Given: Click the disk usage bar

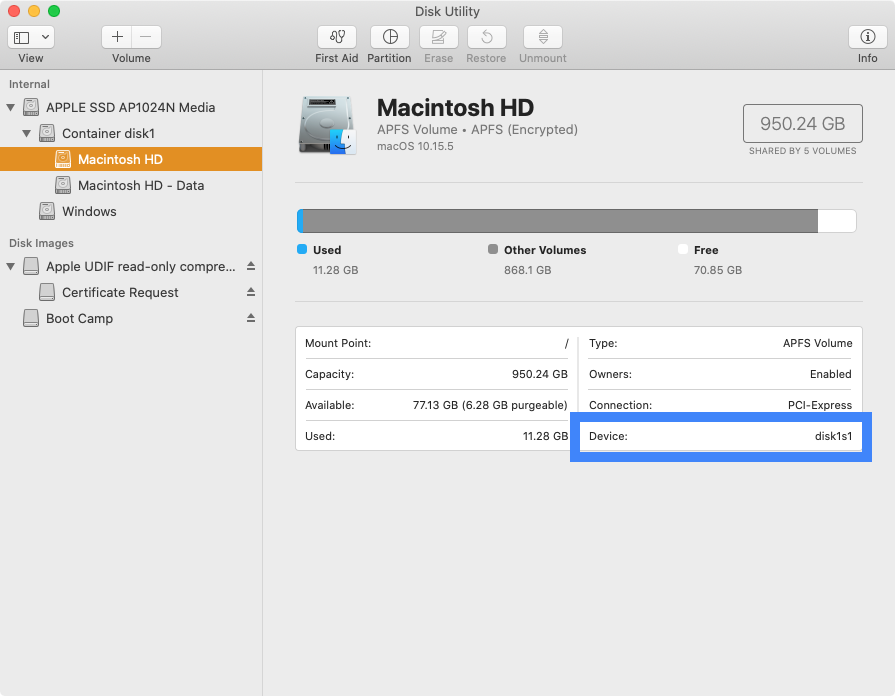Looking at the screenshot, I should coord(576,221).
